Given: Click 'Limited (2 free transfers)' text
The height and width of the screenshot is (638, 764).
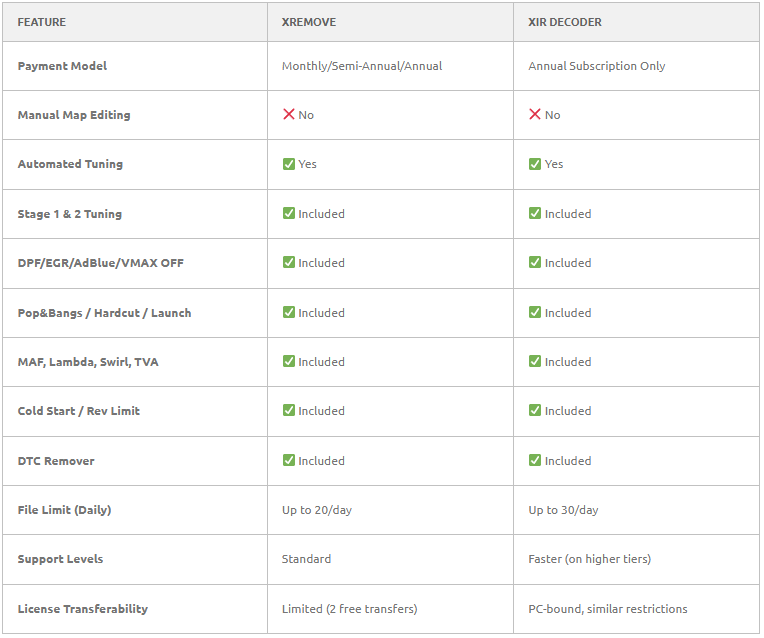Looking at the screenshot, I should click(x=349, y=609).
